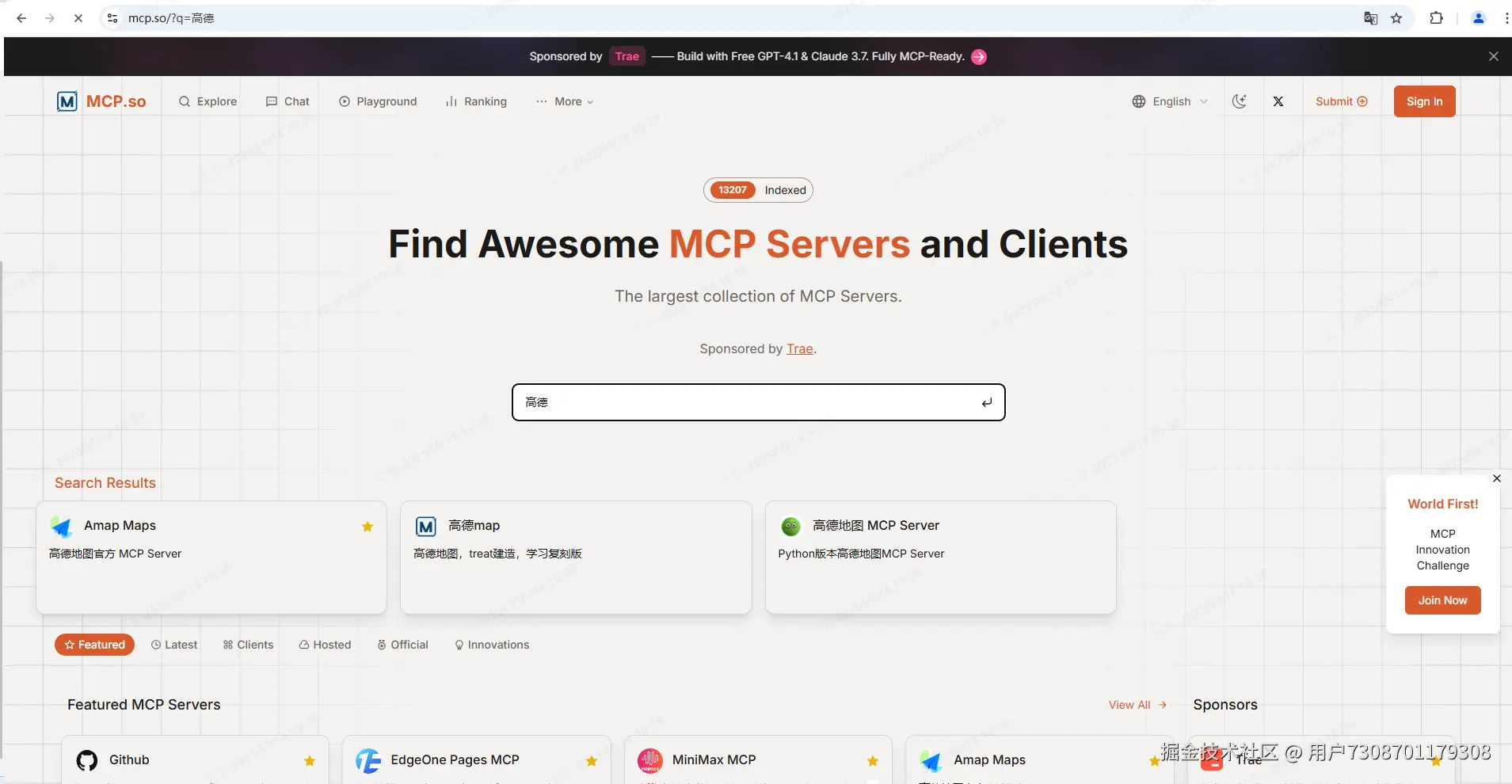1512x784 pixels.
Task: Click the Trae badge in top banner
Action: [627, 56]
